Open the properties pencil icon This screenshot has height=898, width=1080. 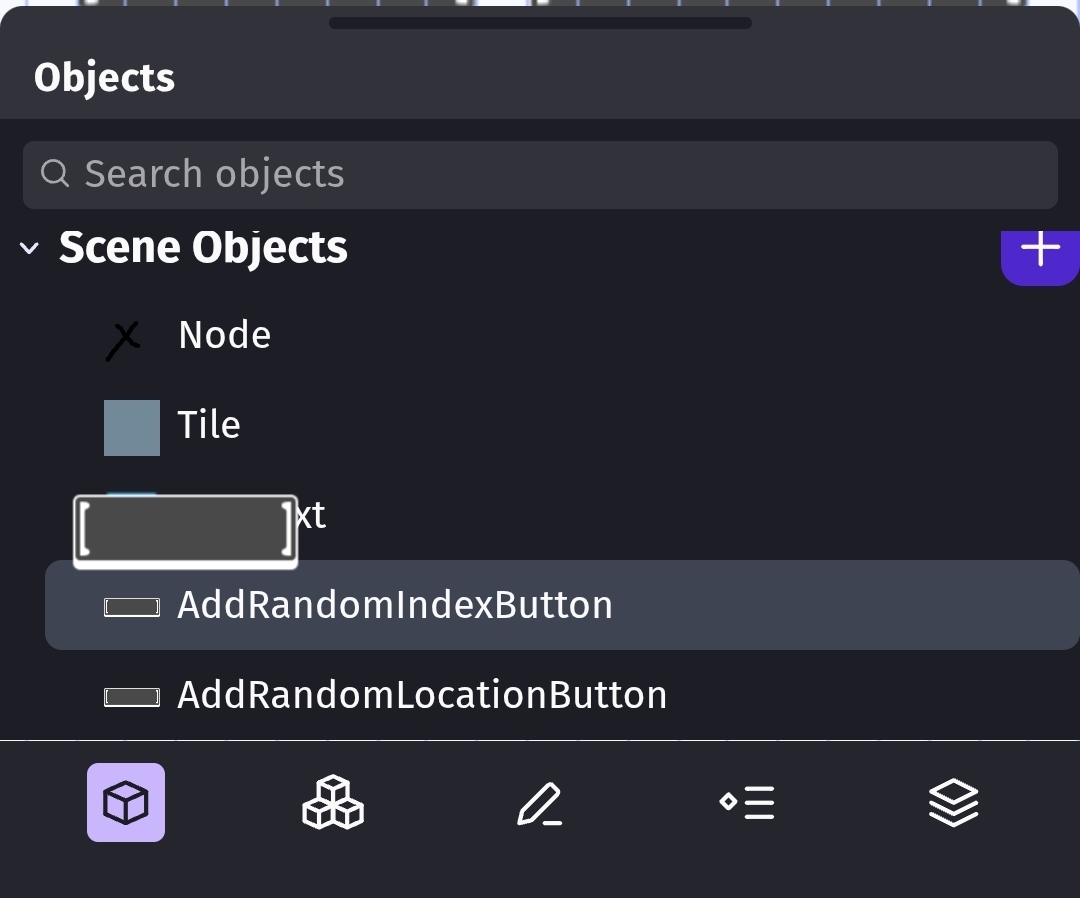pos(539,803)
